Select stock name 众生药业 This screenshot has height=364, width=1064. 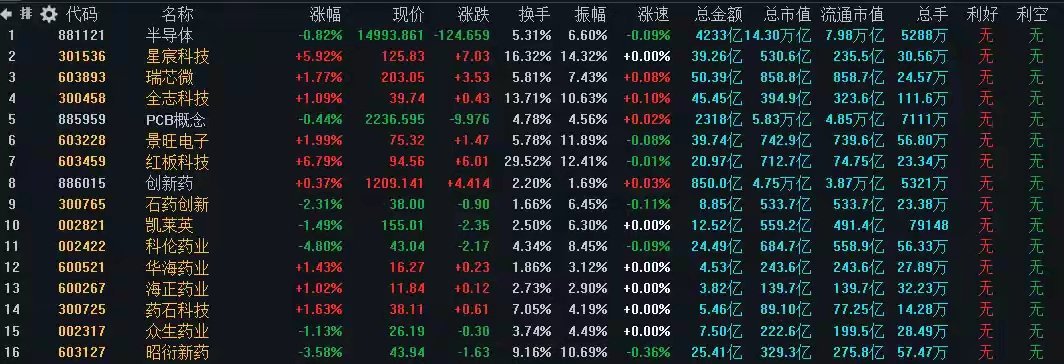[x=177, y=331]
